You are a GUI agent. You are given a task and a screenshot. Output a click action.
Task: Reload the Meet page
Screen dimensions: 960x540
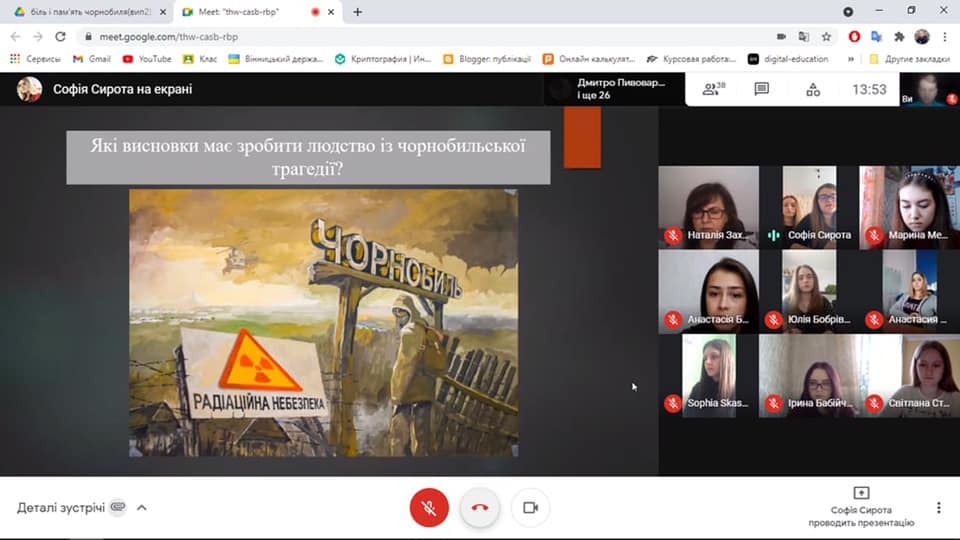point(60,37)
